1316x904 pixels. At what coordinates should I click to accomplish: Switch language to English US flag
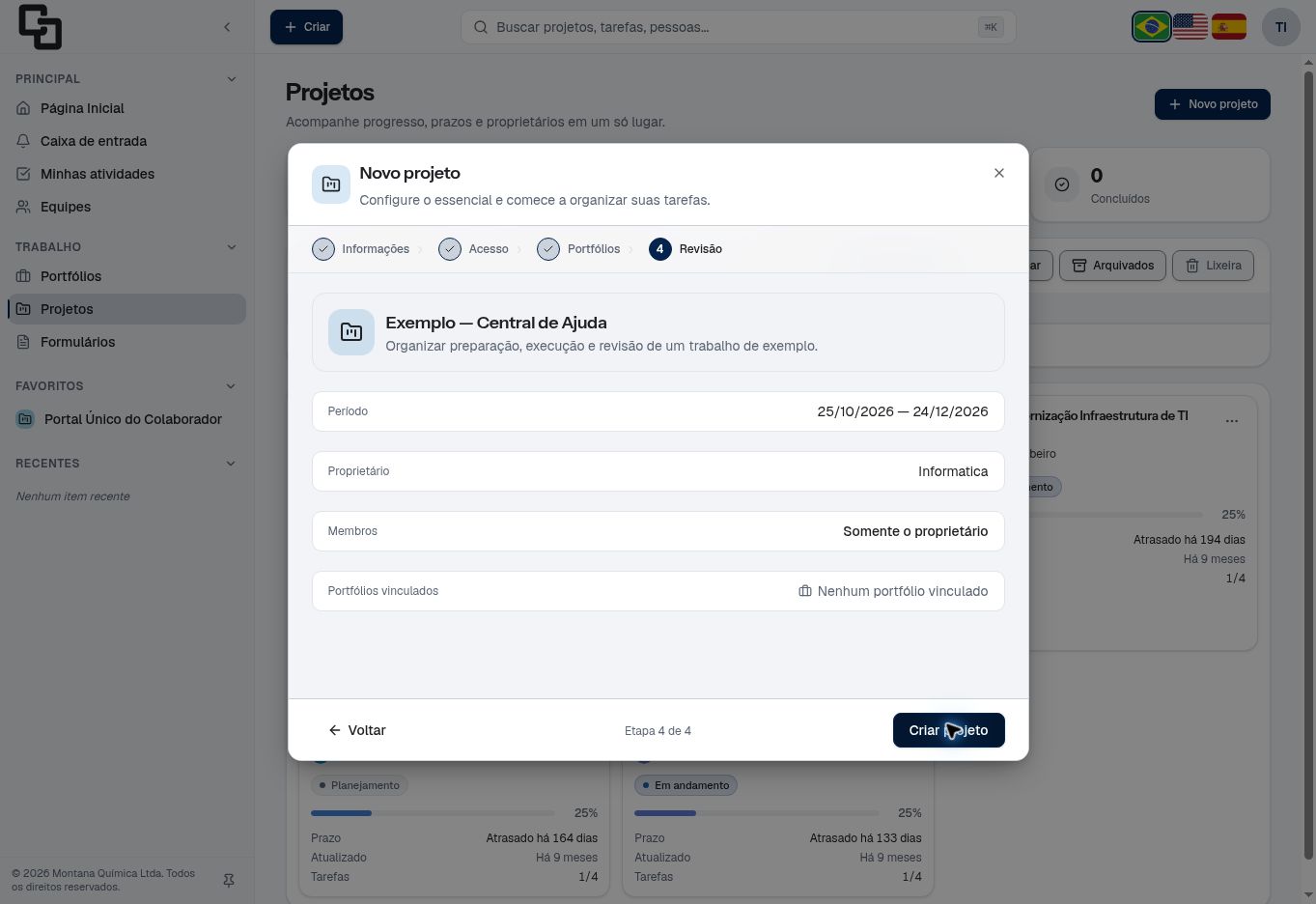click(1190, 27)
